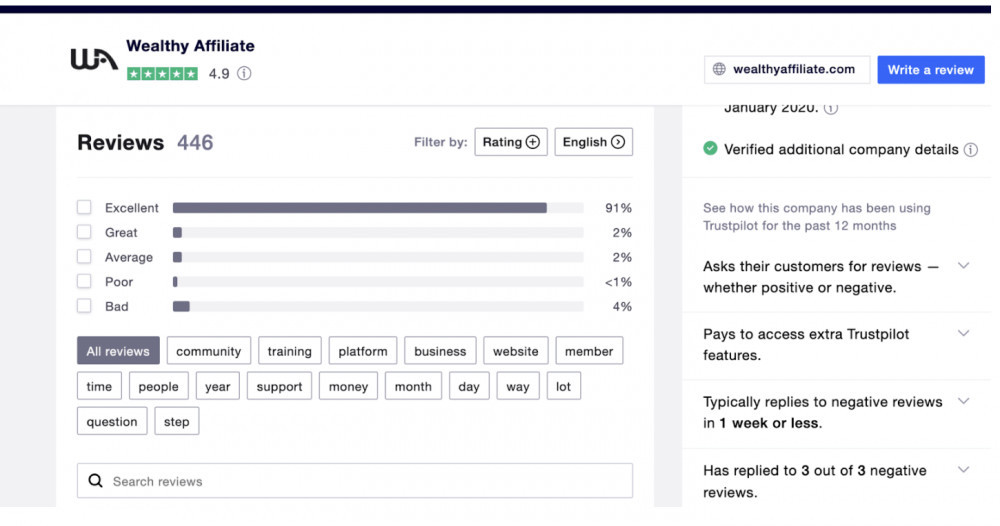1000x526 pixels.
Task: Click the See how this company has been using Trustpilot text
Action: [x=817, y=217]
